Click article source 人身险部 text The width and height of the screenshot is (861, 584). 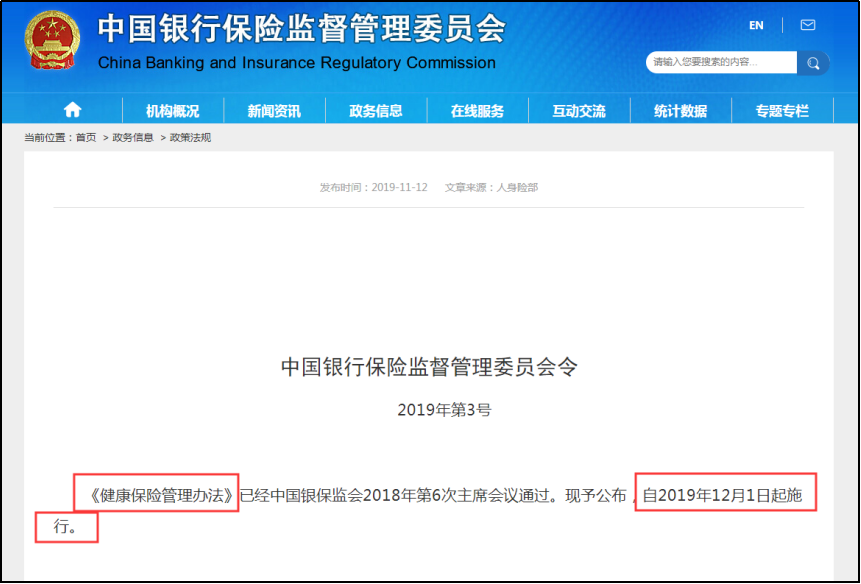517,188
